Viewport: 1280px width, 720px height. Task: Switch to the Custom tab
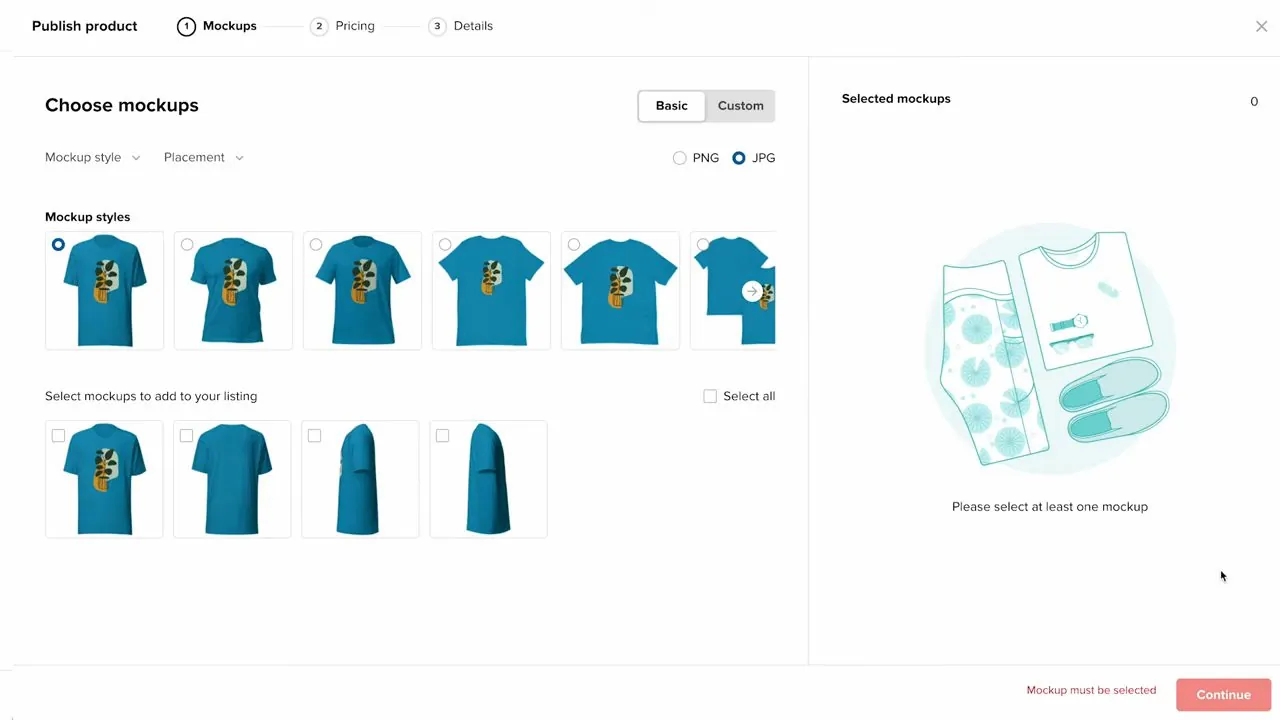tap(741, 106)
